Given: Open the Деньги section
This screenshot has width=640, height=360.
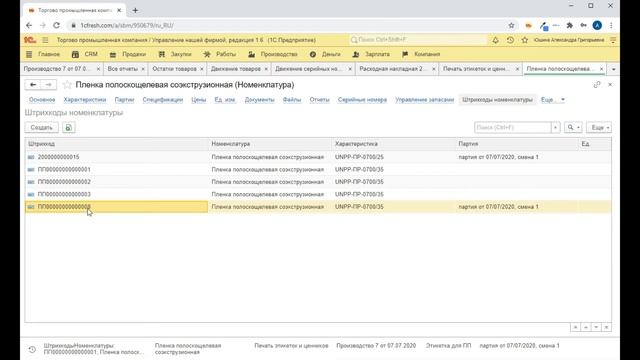Looking at the screenshot, I should (x=325, y=54).
